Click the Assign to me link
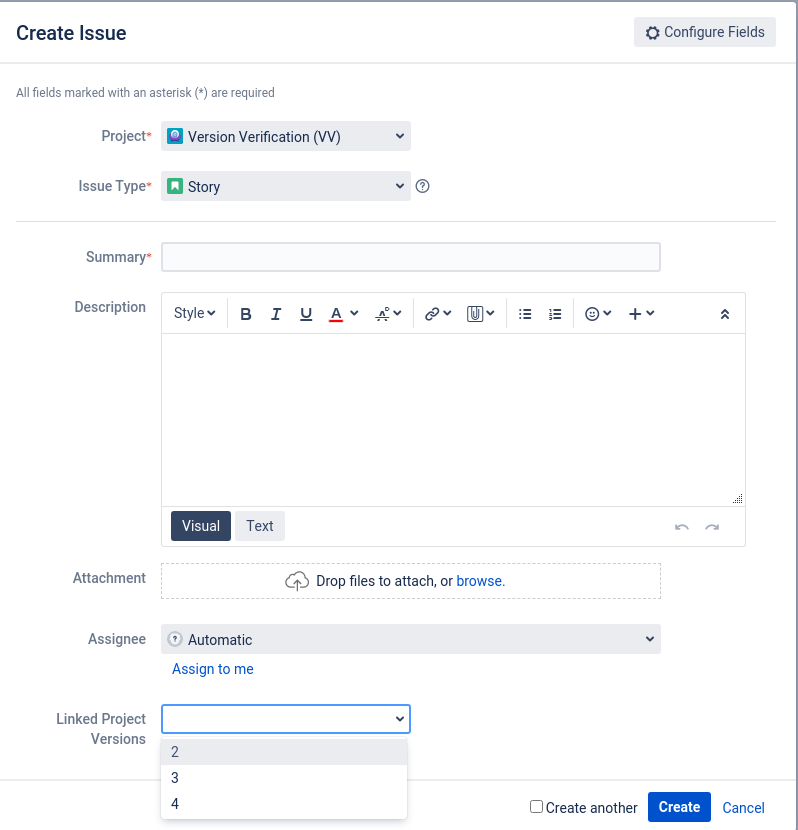The height and width of the screenshot is (830, 798). 213,669
